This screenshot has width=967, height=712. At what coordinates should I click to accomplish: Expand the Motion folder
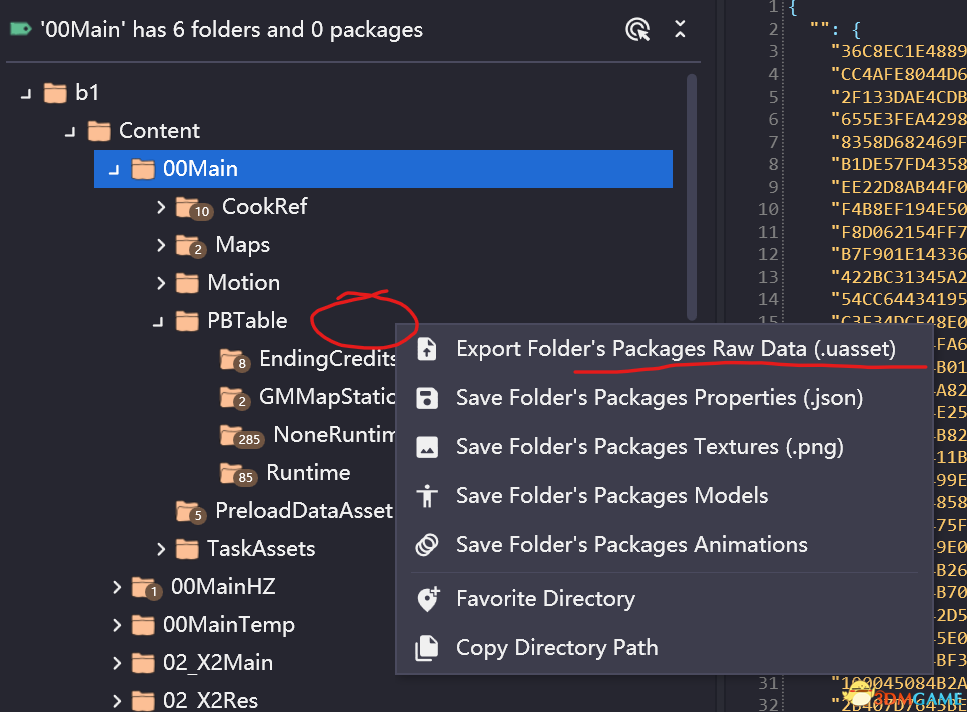161,282
